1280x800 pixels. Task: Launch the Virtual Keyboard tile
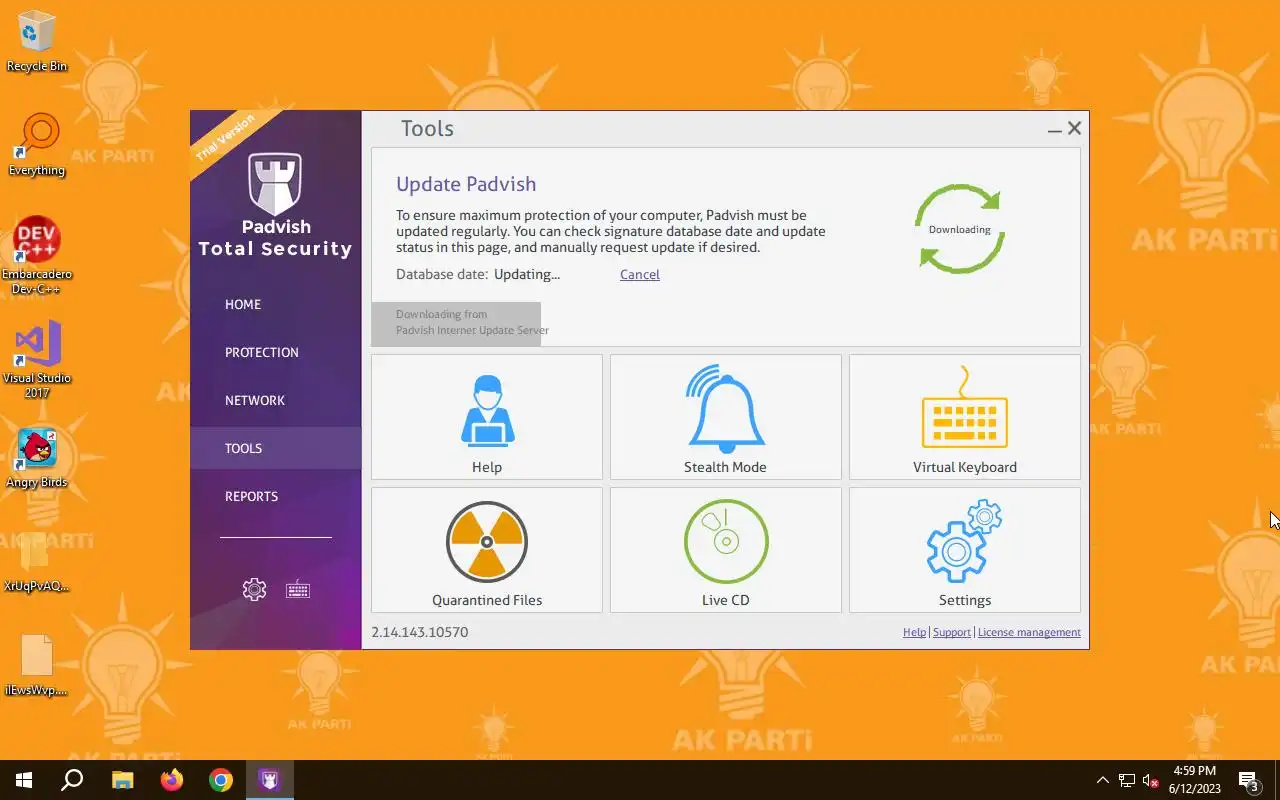(965, 417)
